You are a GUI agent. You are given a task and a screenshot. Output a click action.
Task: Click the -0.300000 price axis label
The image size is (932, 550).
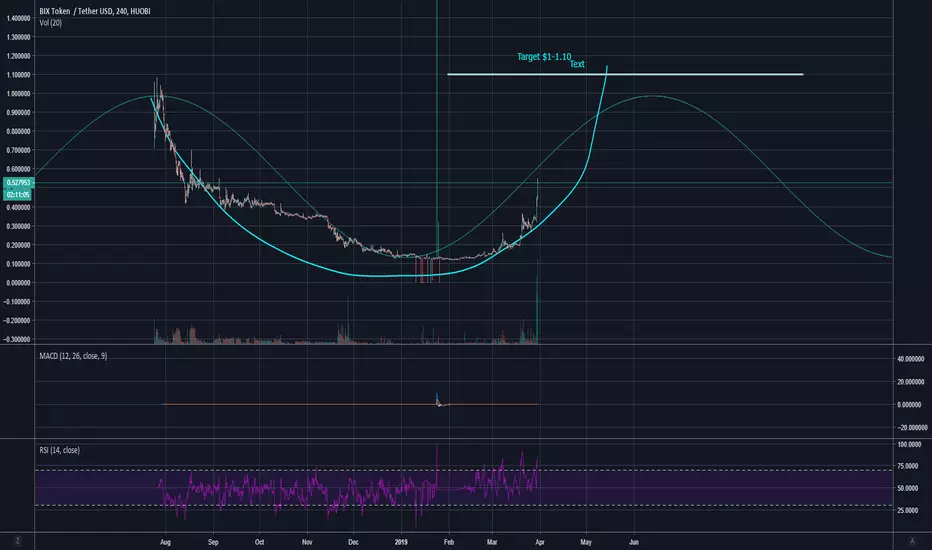click(18, 340)
